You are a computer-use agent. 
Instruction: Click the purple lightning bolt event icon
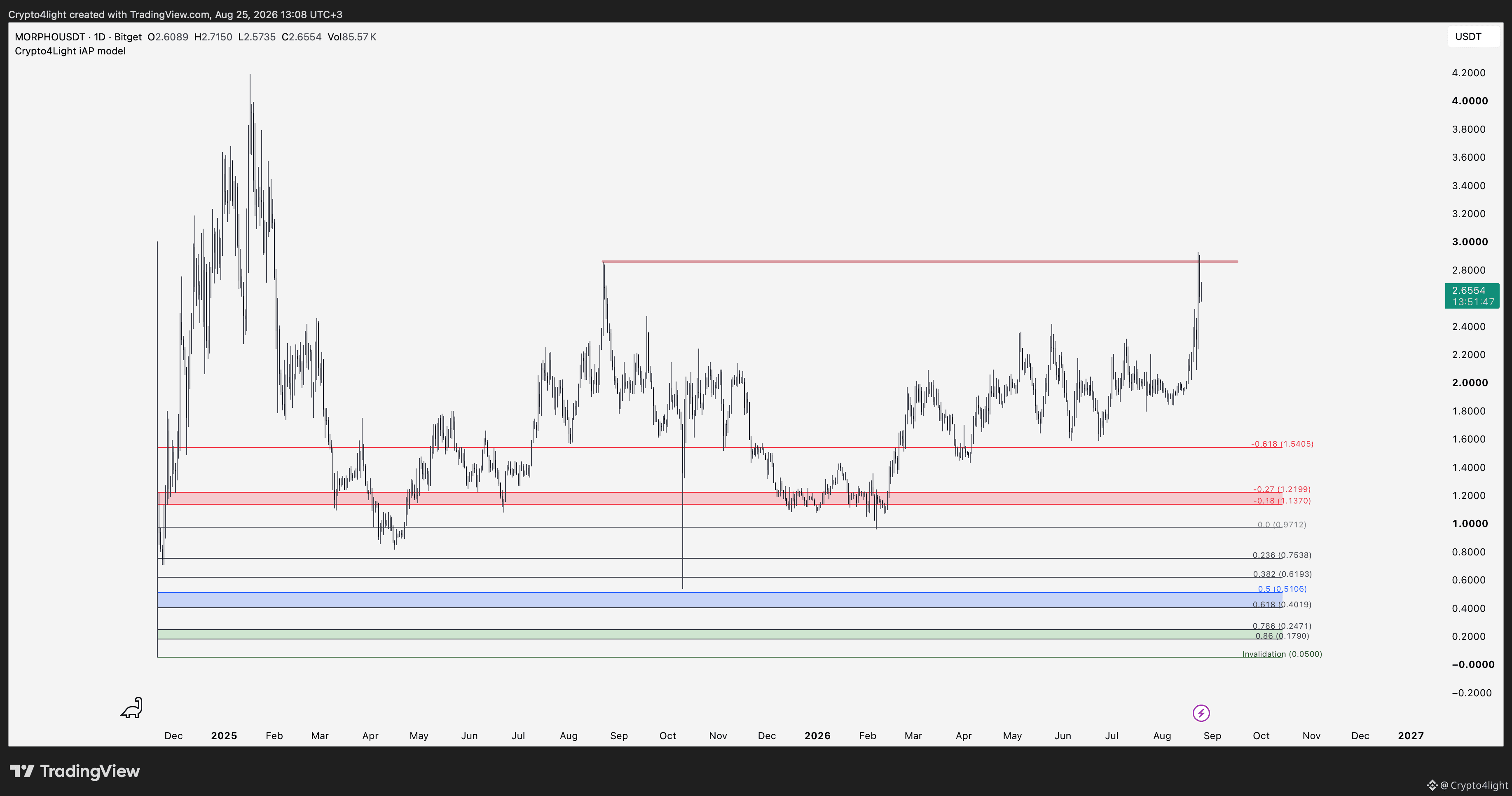pos(1201,713)
